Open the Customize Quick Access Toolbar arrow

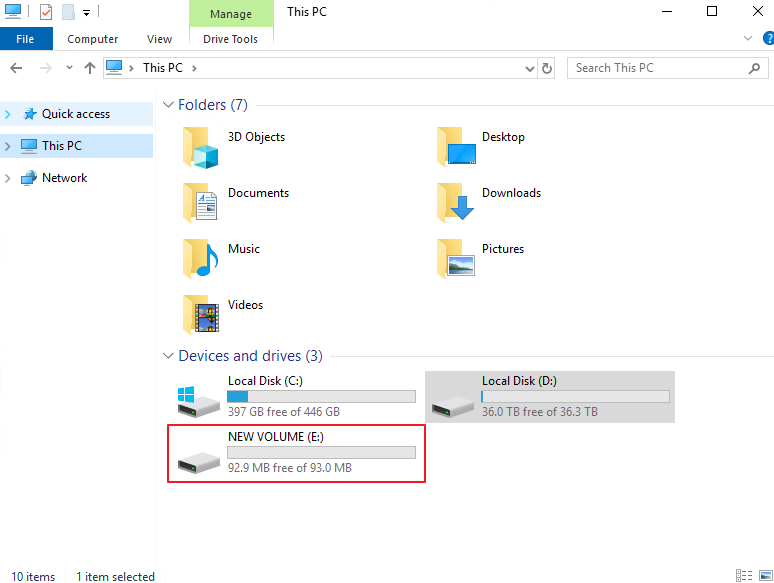(86, 13)
